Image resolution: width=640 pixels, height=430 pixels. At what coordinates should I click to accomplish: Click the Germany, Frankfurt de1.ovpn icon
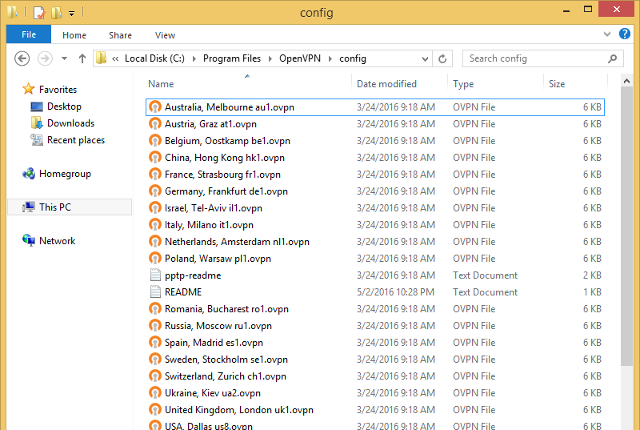[x=155, y=191]
